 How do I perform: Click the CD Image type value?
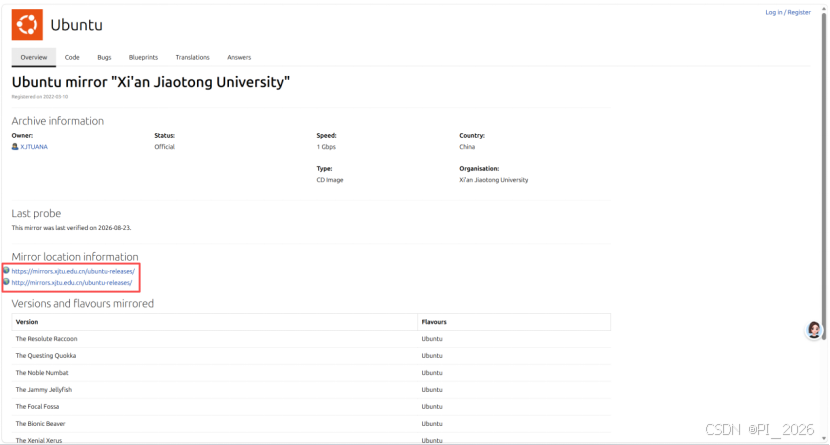330,180
